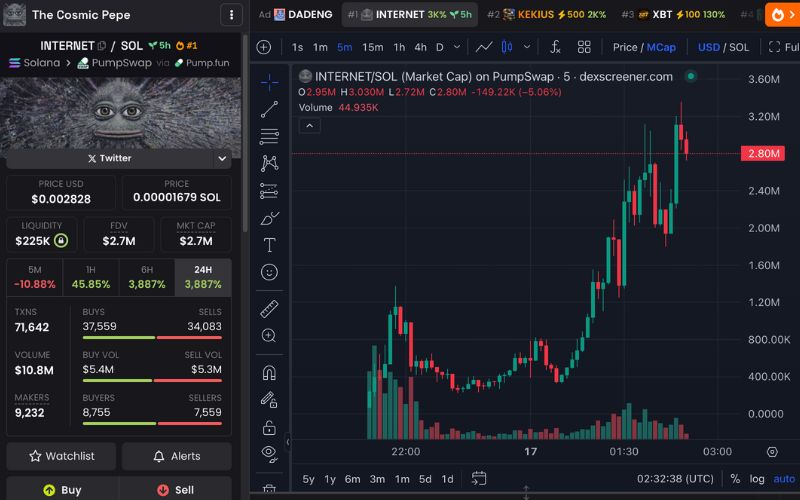Viewport: 800px width, 500px height.
Task: Select the 1h timeframe
Action: click(399, 47)
